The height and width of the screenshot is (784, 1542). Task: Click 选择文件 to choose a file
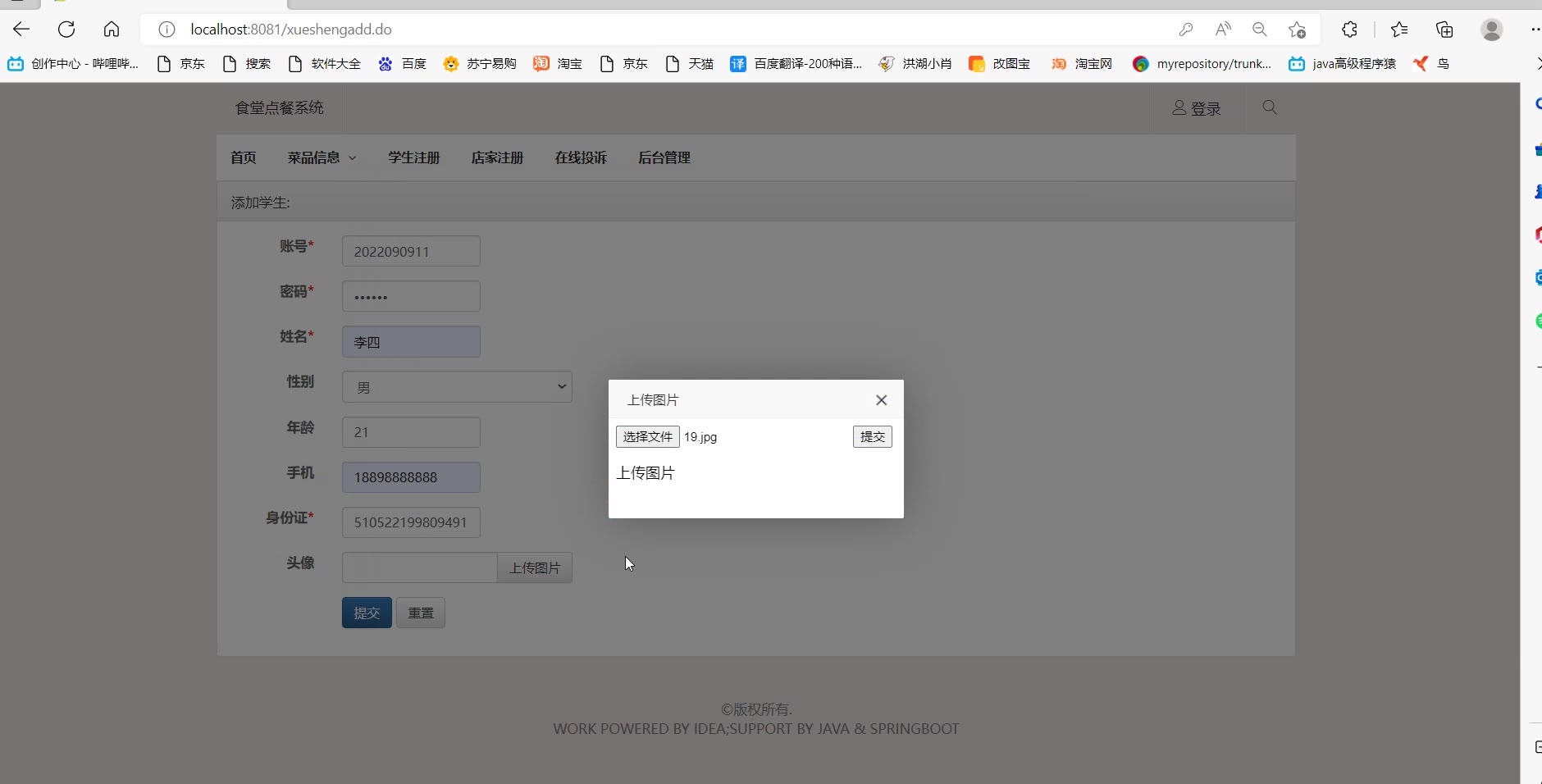[x=648, y=437]
